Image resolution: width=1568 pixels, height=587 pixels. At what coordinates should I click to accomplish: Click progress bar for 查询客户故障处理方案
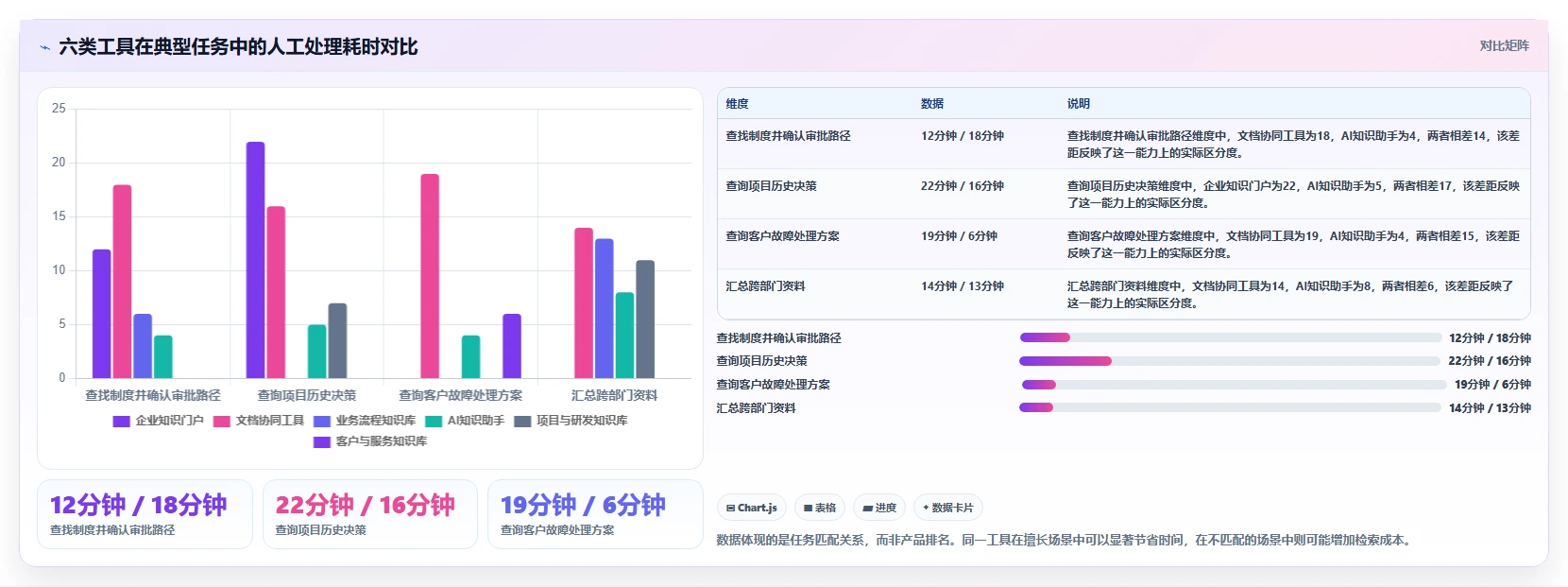coord(1234,385)
